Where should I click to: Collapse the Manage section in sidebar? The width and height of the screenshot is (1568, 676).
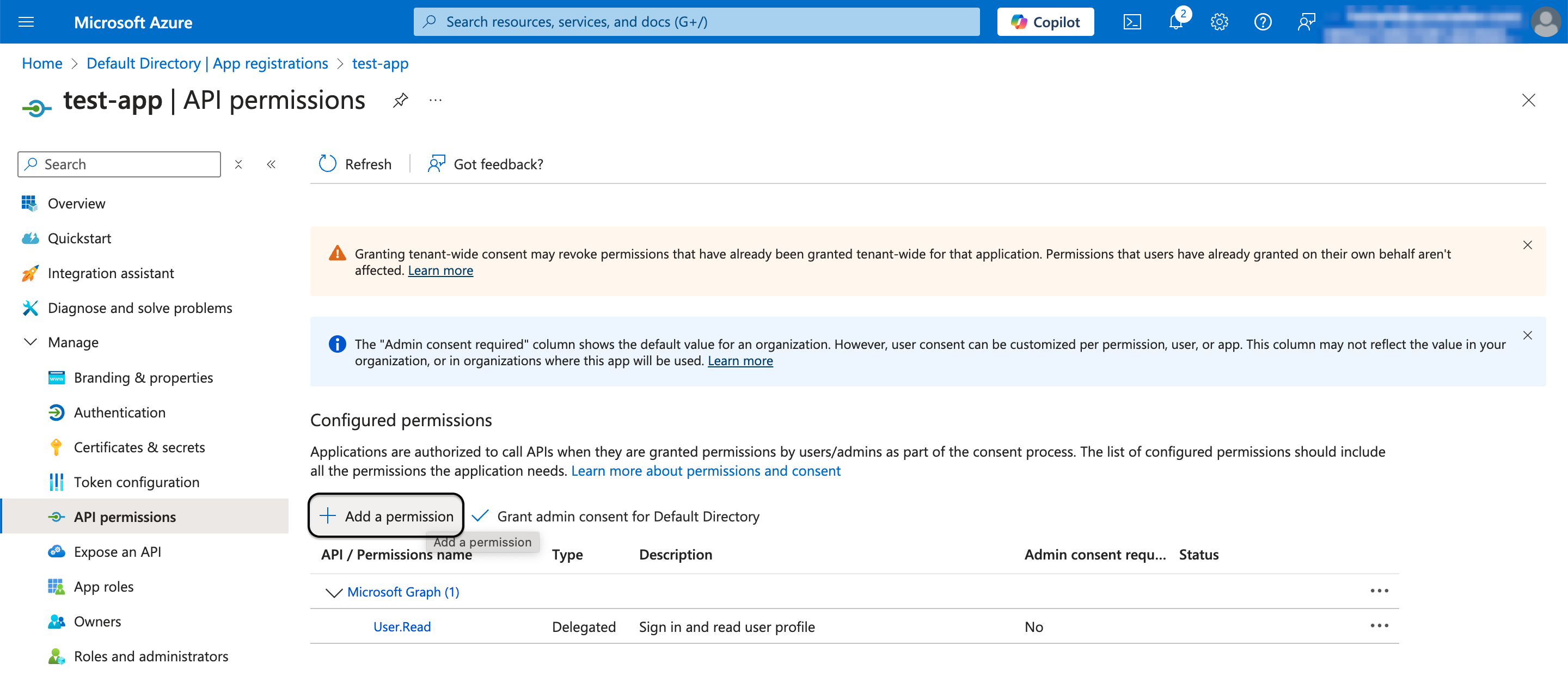coord(30,342)
